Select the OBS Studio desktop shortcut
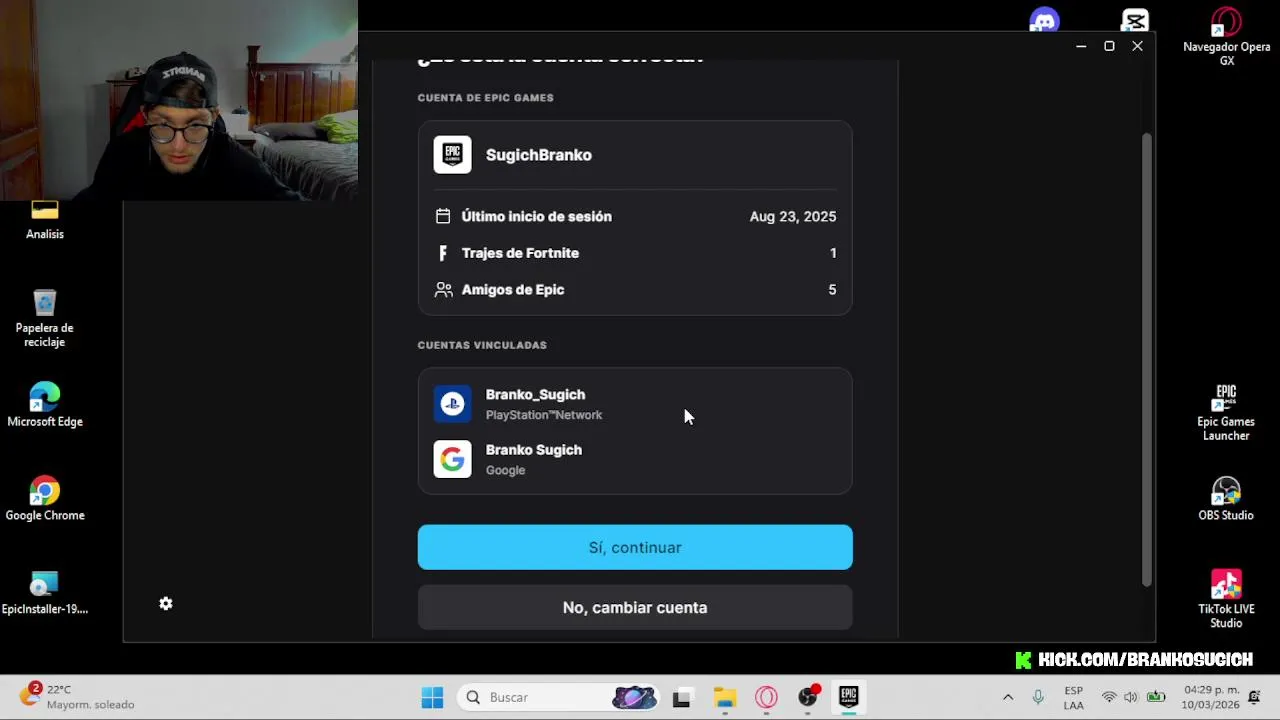The width and height of the screenshot is (1280, 720). point(1226,499)
